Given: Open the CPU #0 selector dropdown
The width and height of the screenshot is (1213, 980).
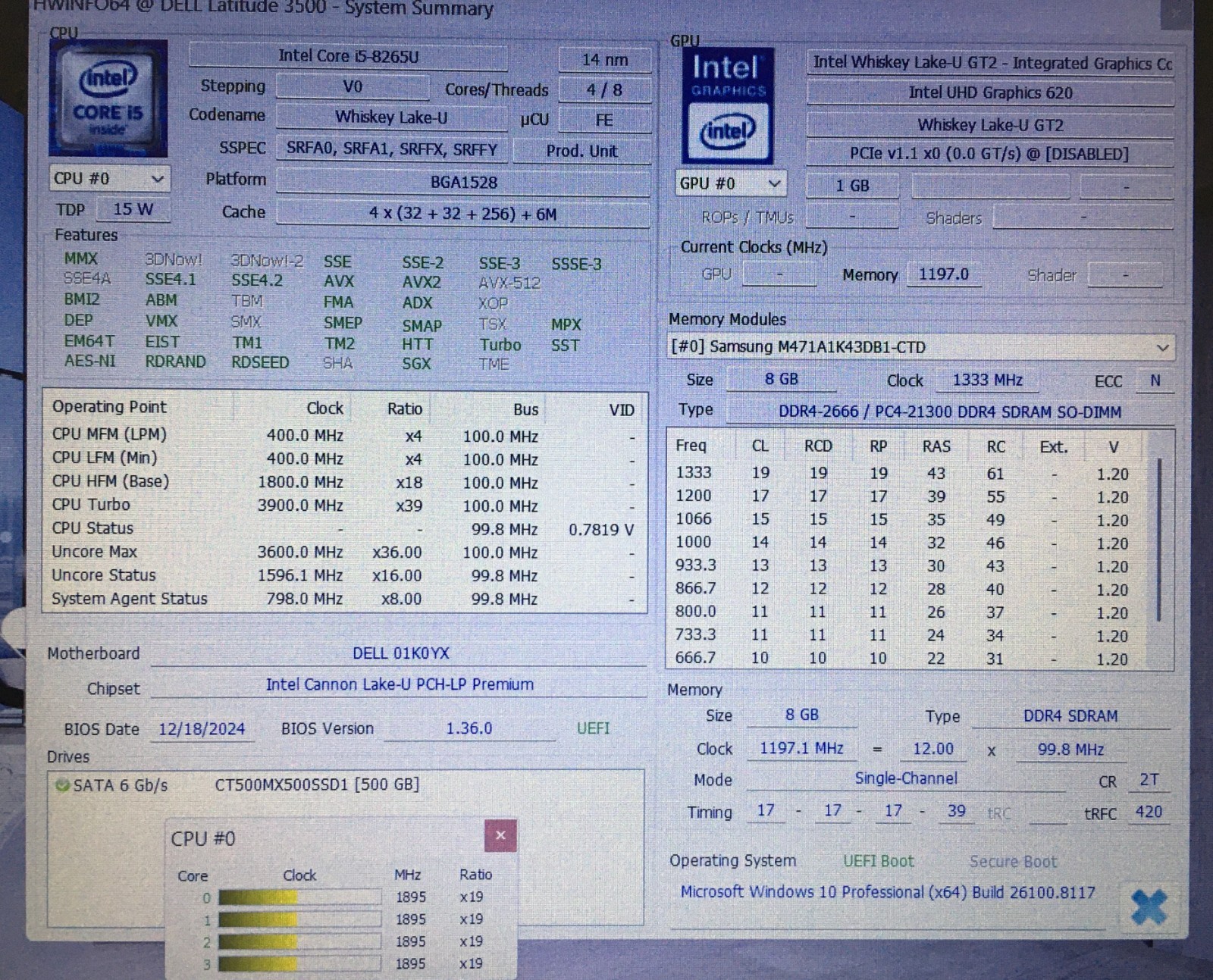Looking at the screenshot, I should (110, 179).
